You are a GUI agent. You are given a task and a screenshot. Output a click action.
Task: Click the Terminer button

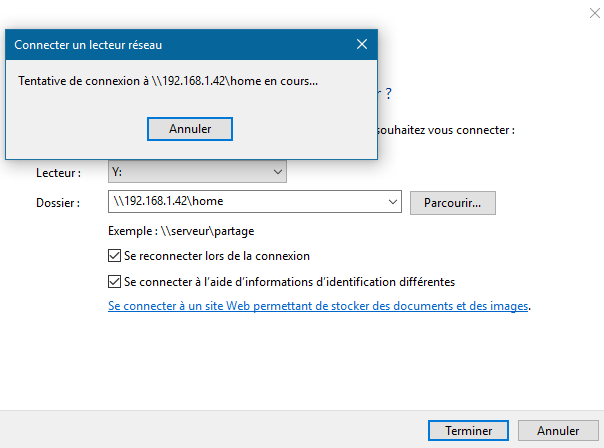click(468, 430)
